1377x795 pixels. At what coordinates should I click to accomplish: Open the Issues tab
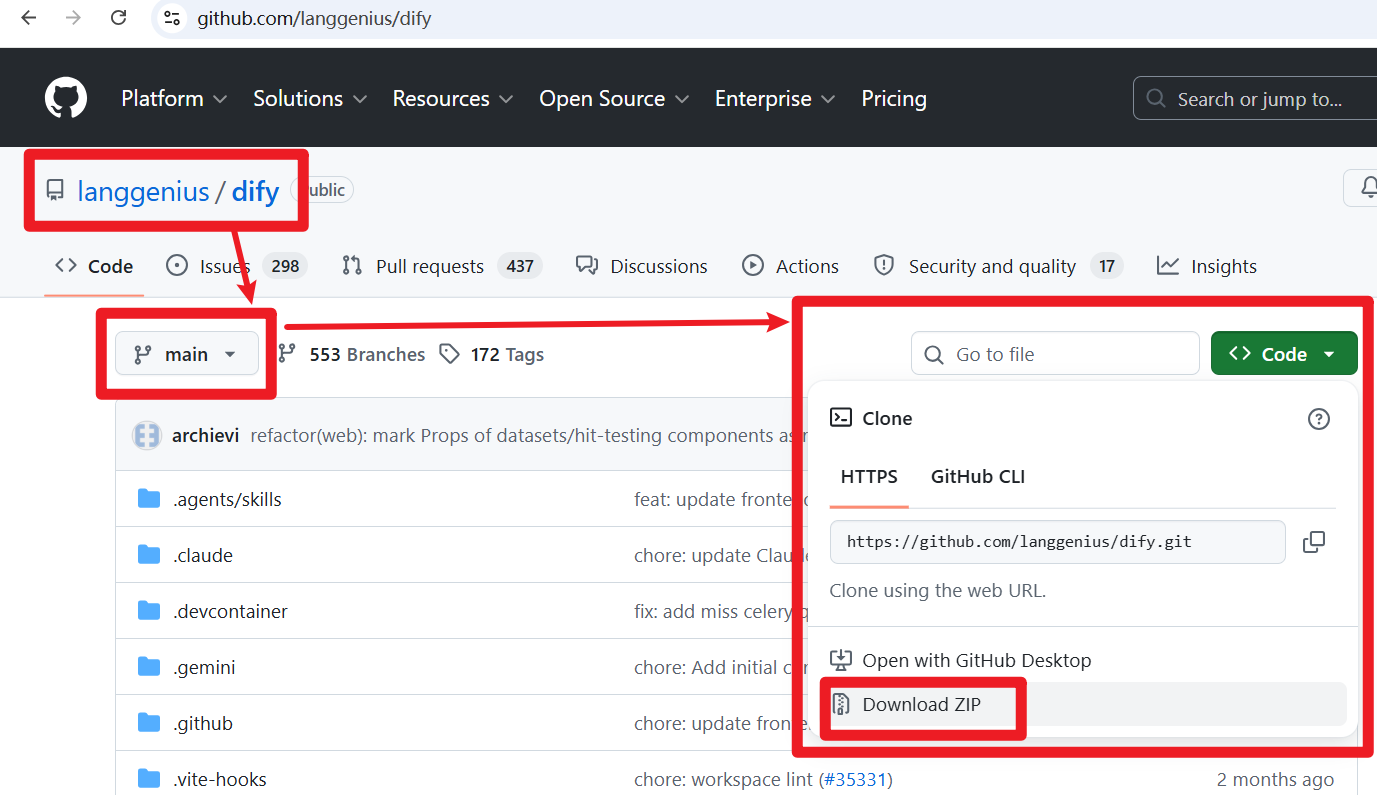236,266
